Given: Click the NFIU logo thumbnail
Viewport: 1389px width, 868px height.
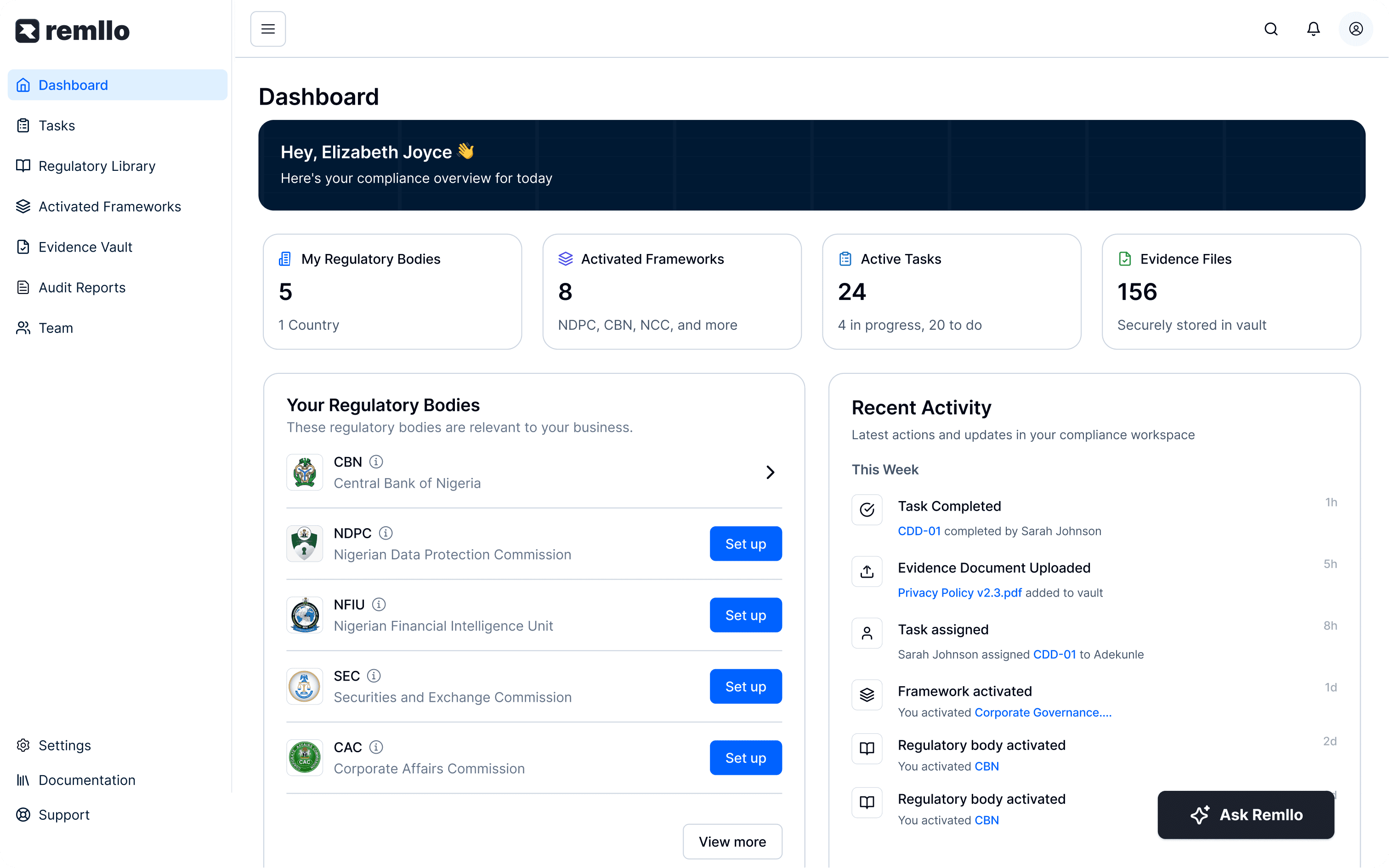Looking at the screenshot, I should (304, 615).
